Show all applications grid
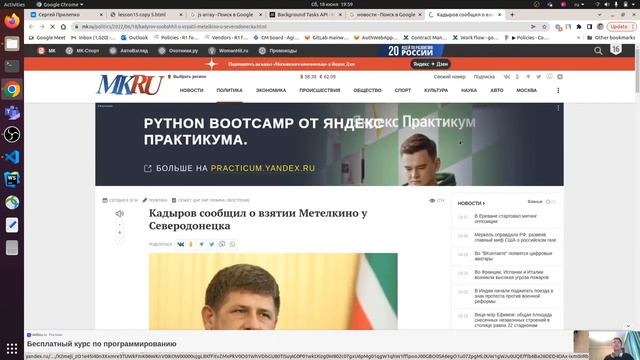 [12, 349]
